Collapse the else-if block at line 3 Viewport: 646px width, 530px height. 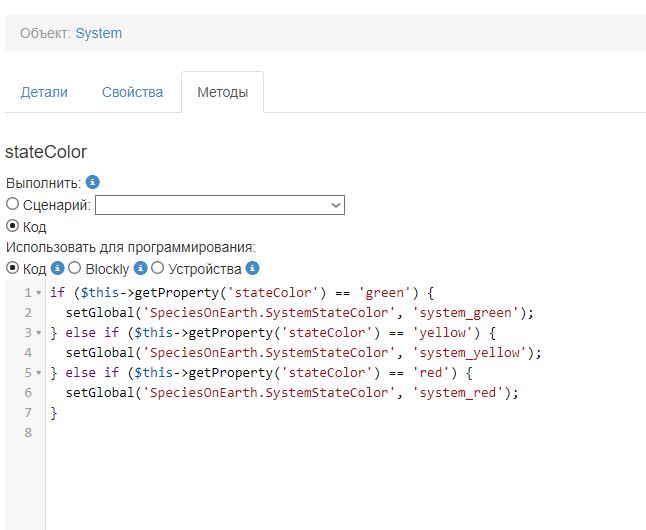click(38, 333)
